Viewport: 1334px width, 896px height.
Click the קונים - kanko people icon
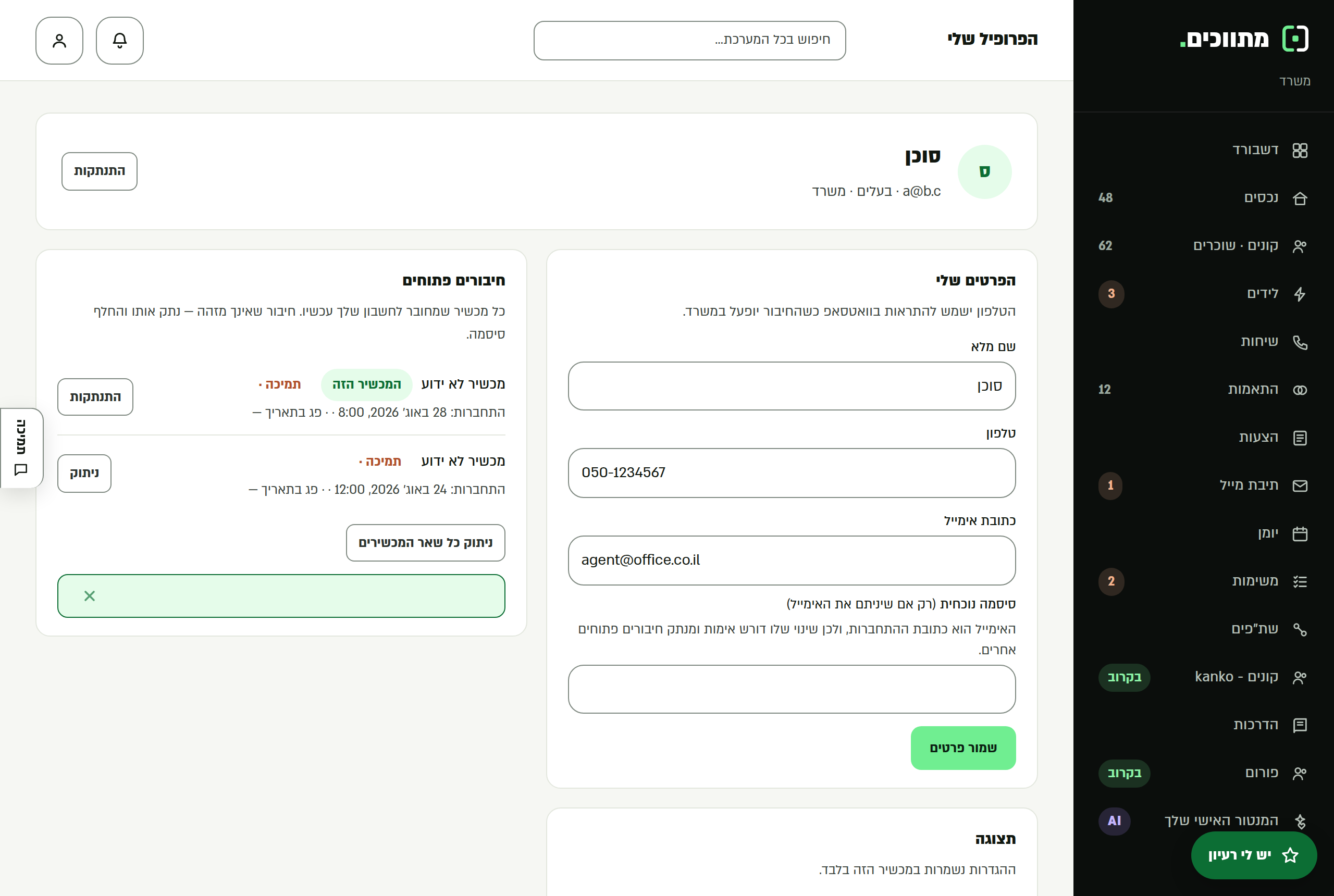pos(1300,677)
